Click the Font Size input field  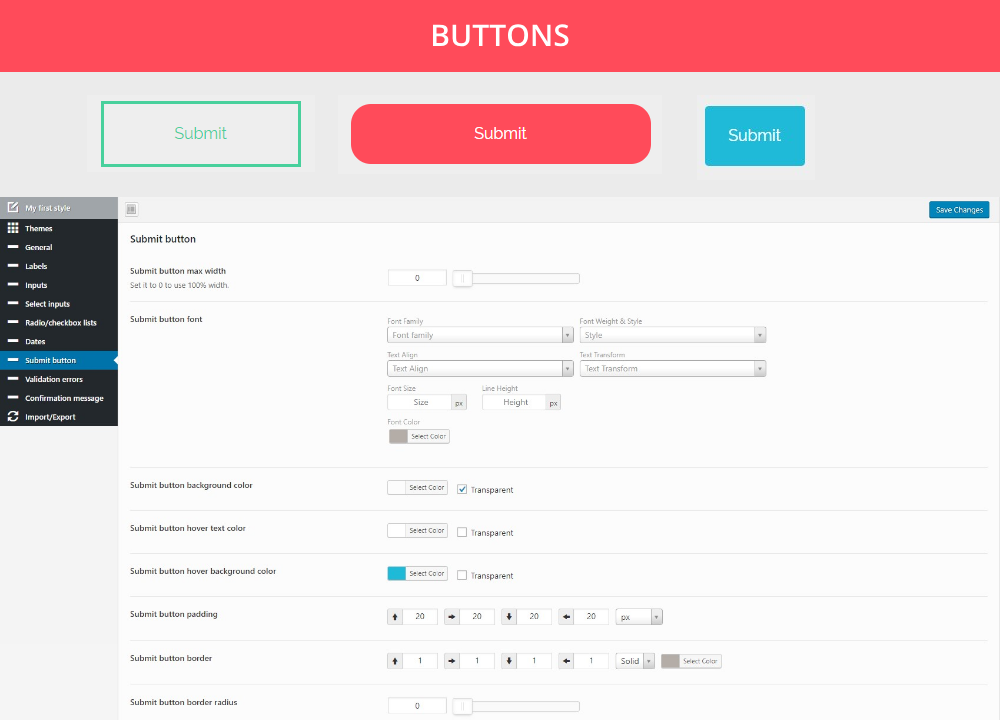[x=420, y=402]
